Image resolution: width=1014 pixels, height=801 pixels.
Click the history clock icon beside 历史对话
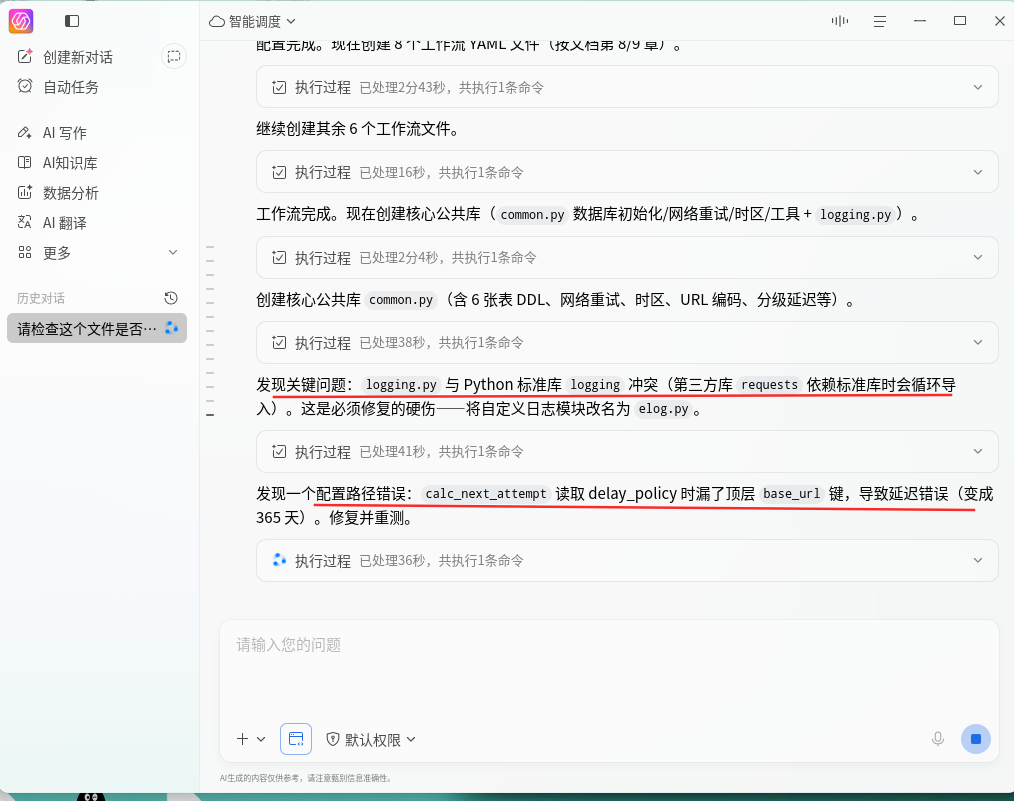coord(171,298)
